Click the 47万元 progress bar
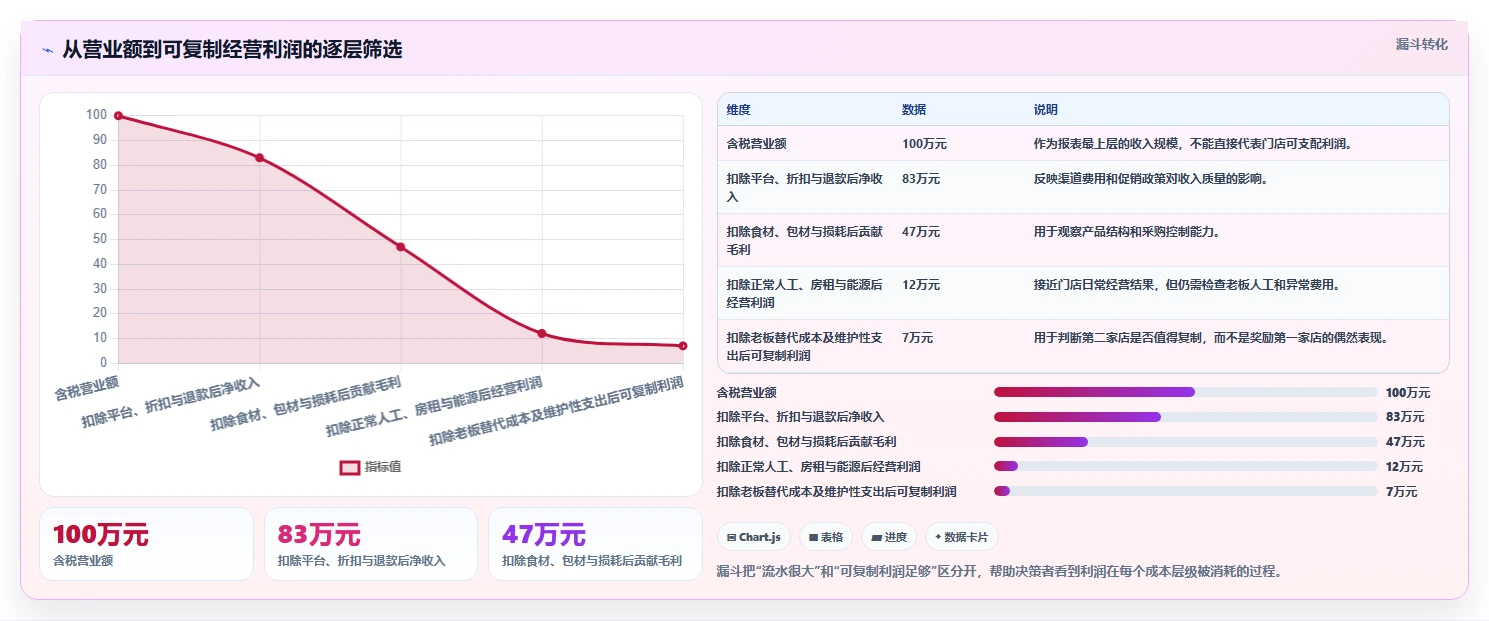This screenshot has height=621, width=1489. (1186, 442)
